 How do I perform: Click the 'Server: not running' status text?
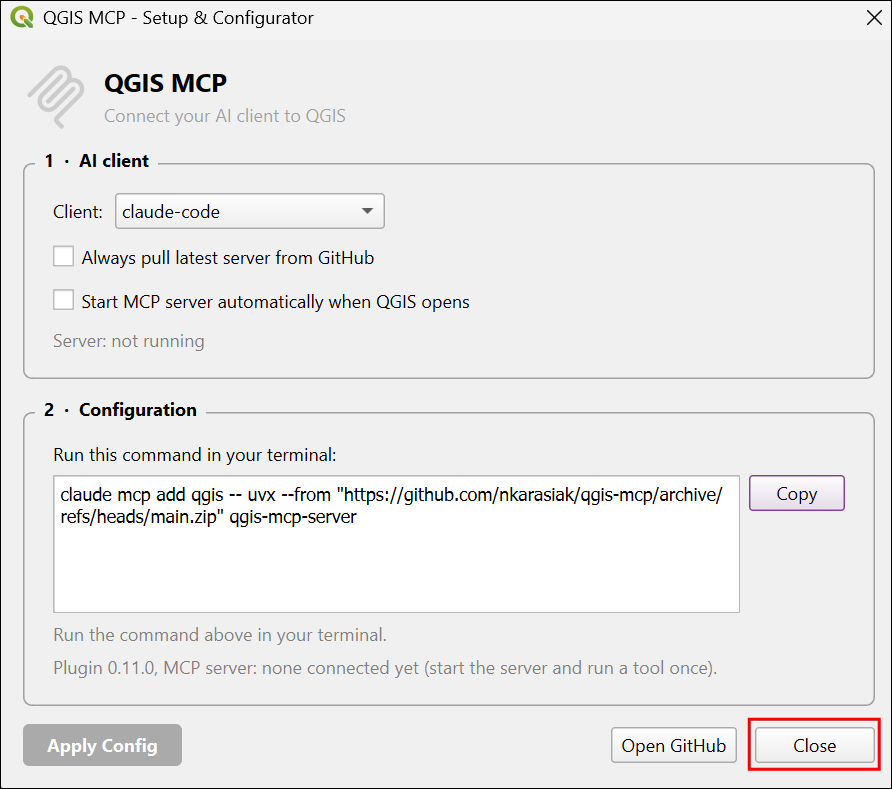click(x=129, y=341)
